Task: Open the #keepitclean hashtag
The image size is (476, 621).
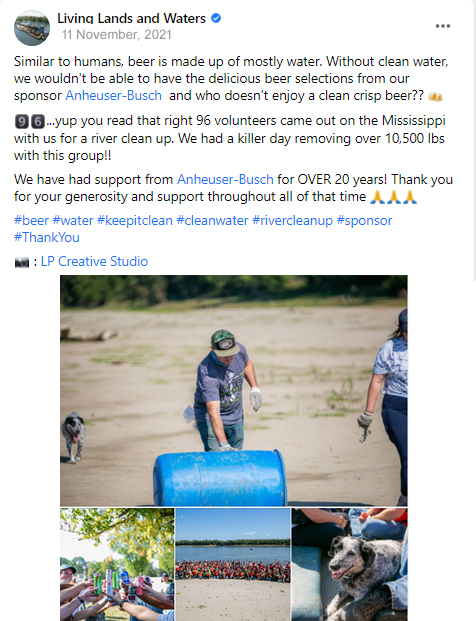Action: coord(135,220)
